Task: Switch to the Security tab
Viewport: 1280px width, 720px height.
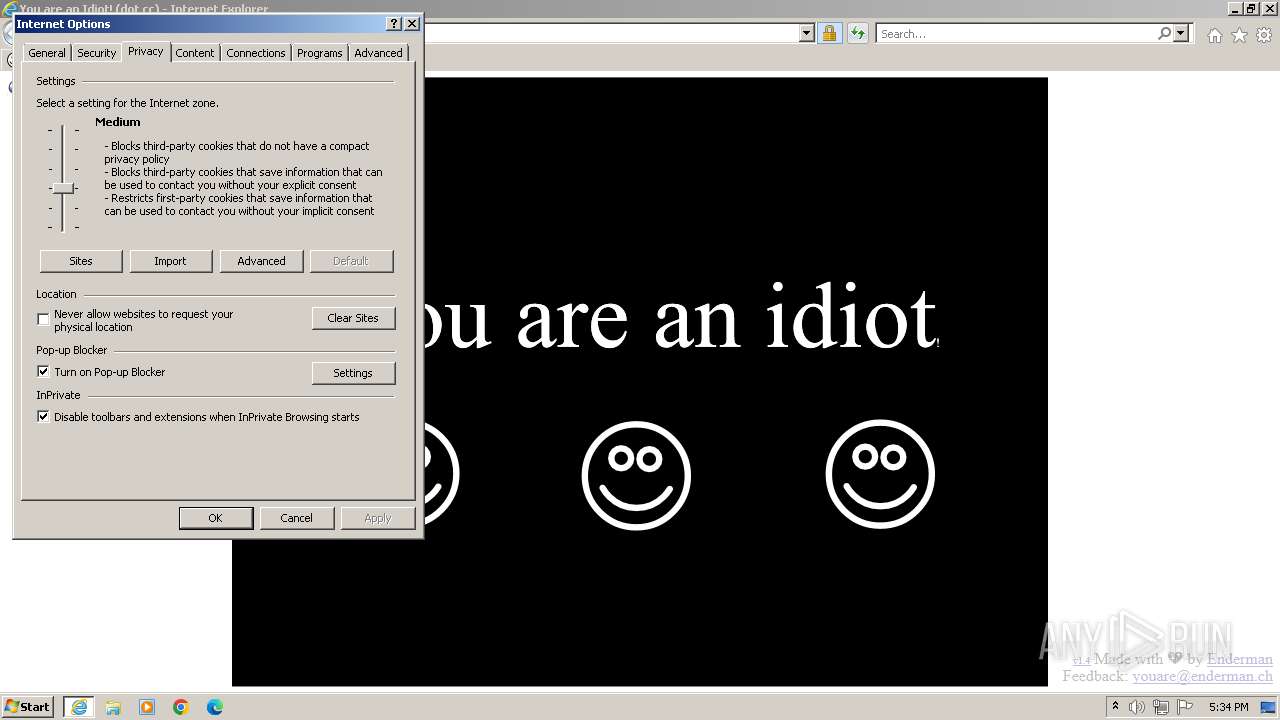Action: 97,53
